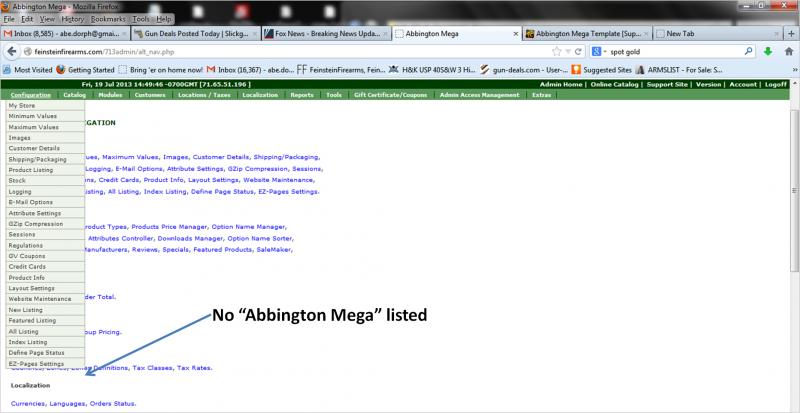Open the Edit menu
Image resolution: width=800 pixels, height=413 pixels.
27,19
